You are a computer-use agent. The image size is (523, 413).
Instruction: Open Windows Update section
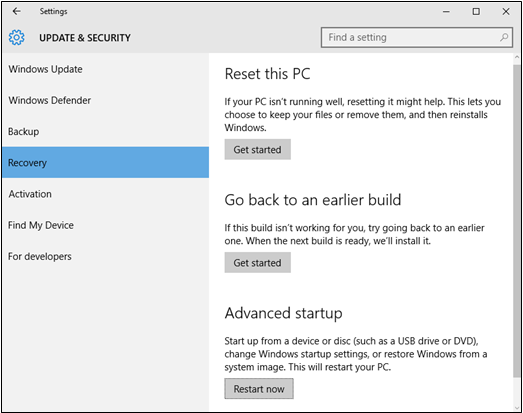105,69
